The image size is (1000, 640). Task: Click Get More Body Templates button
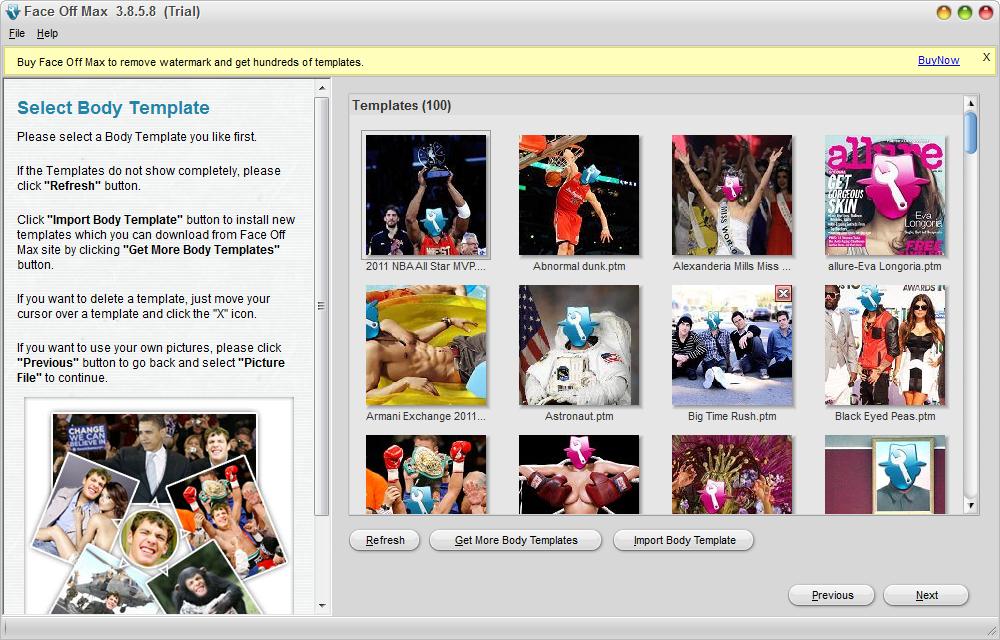click(516, 540)
